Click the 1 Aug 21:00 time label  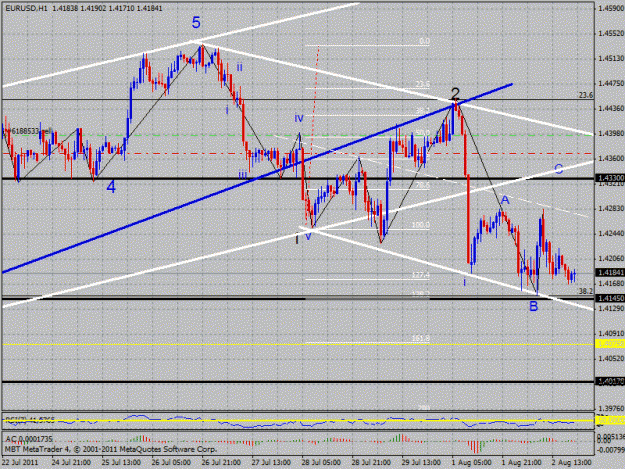[x=522, y=463]
